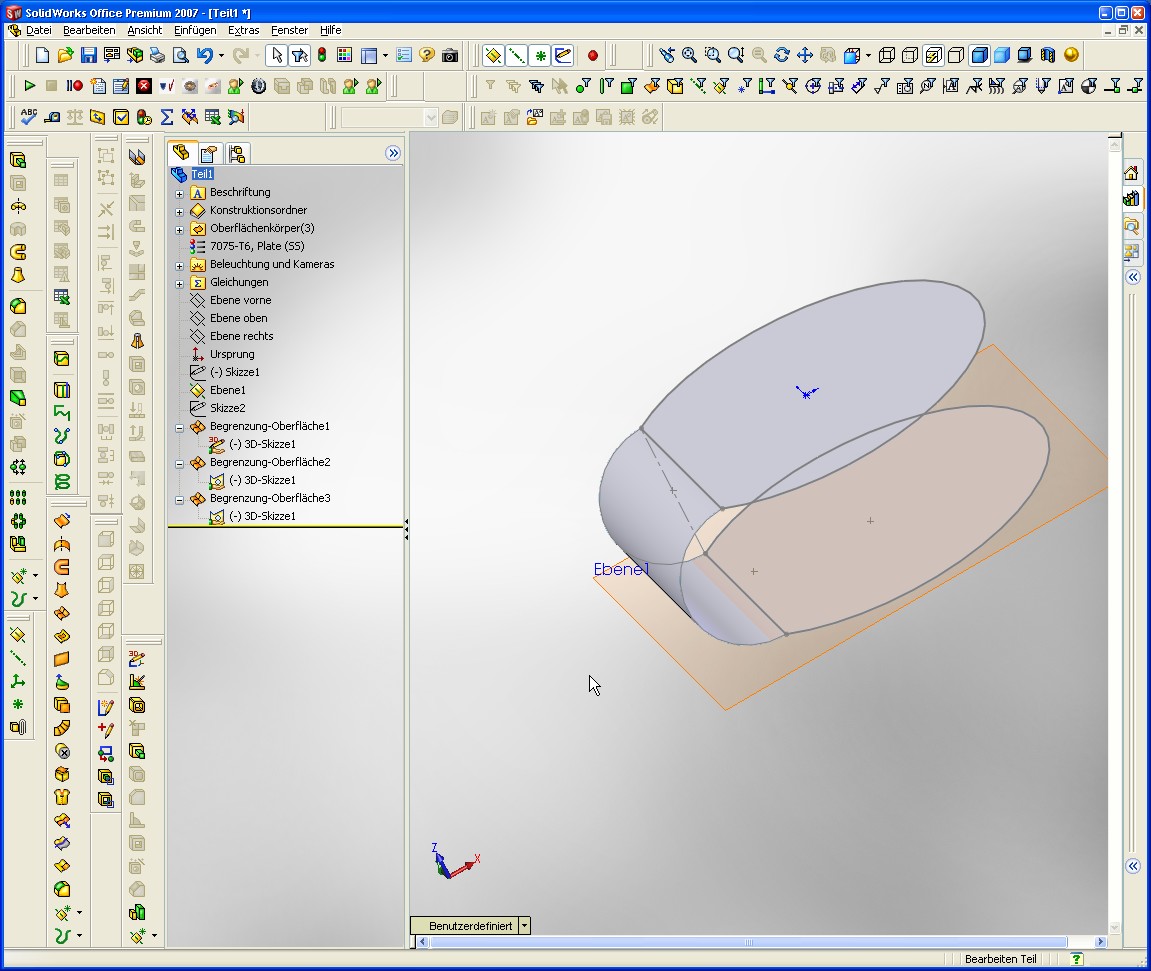Run the spell check ABC icon
Screen dimensions: 1151x971
[x=29, y=118]
